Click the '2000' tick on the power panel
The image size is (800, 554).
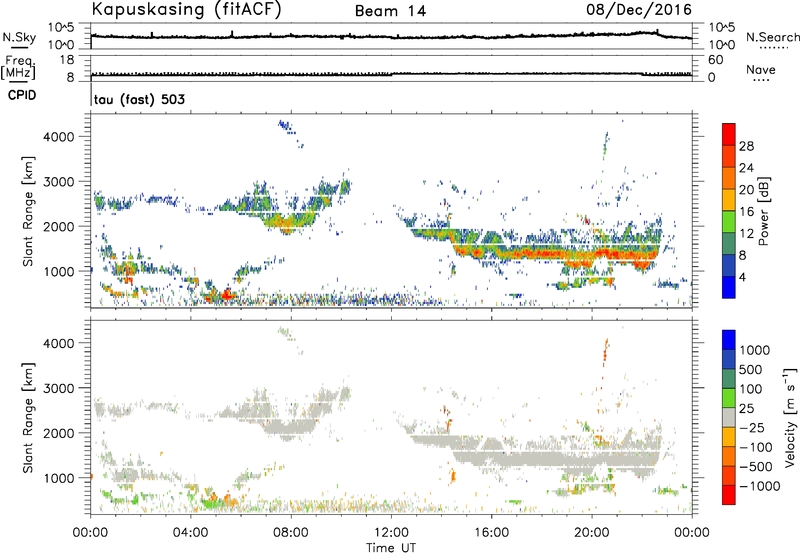click(x=58, y=226)
